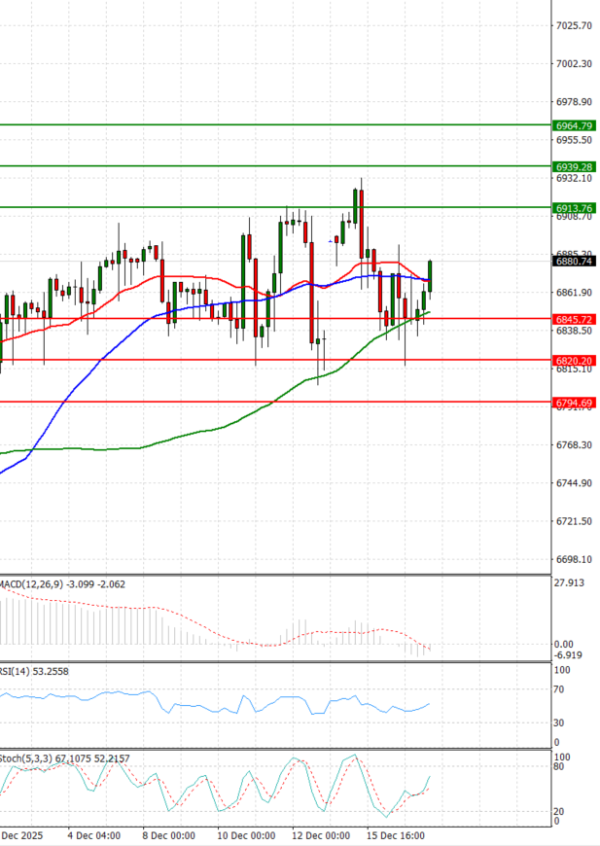The height and width of the screenshot is (846, 600).
Task: Click the 6845.72 red support price label
Action: (x=573, y=319)
